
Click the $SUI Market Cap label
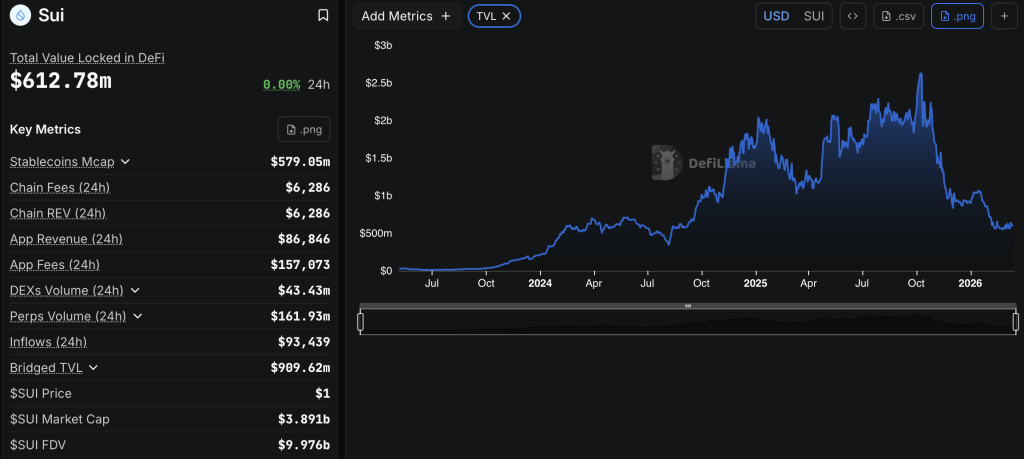(59, 419)
